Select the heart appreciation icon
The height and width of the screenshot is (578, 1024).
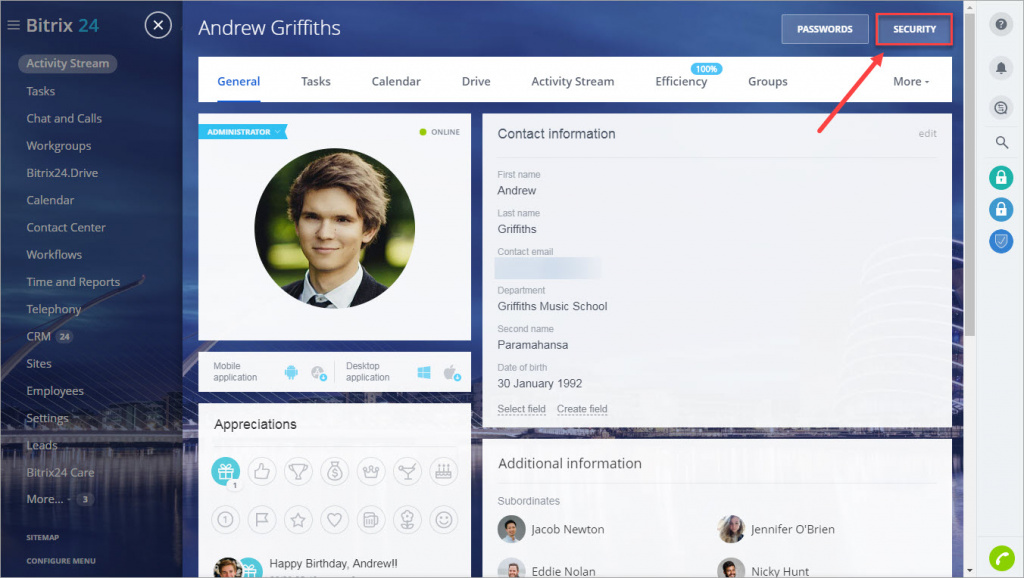point(334,520)
